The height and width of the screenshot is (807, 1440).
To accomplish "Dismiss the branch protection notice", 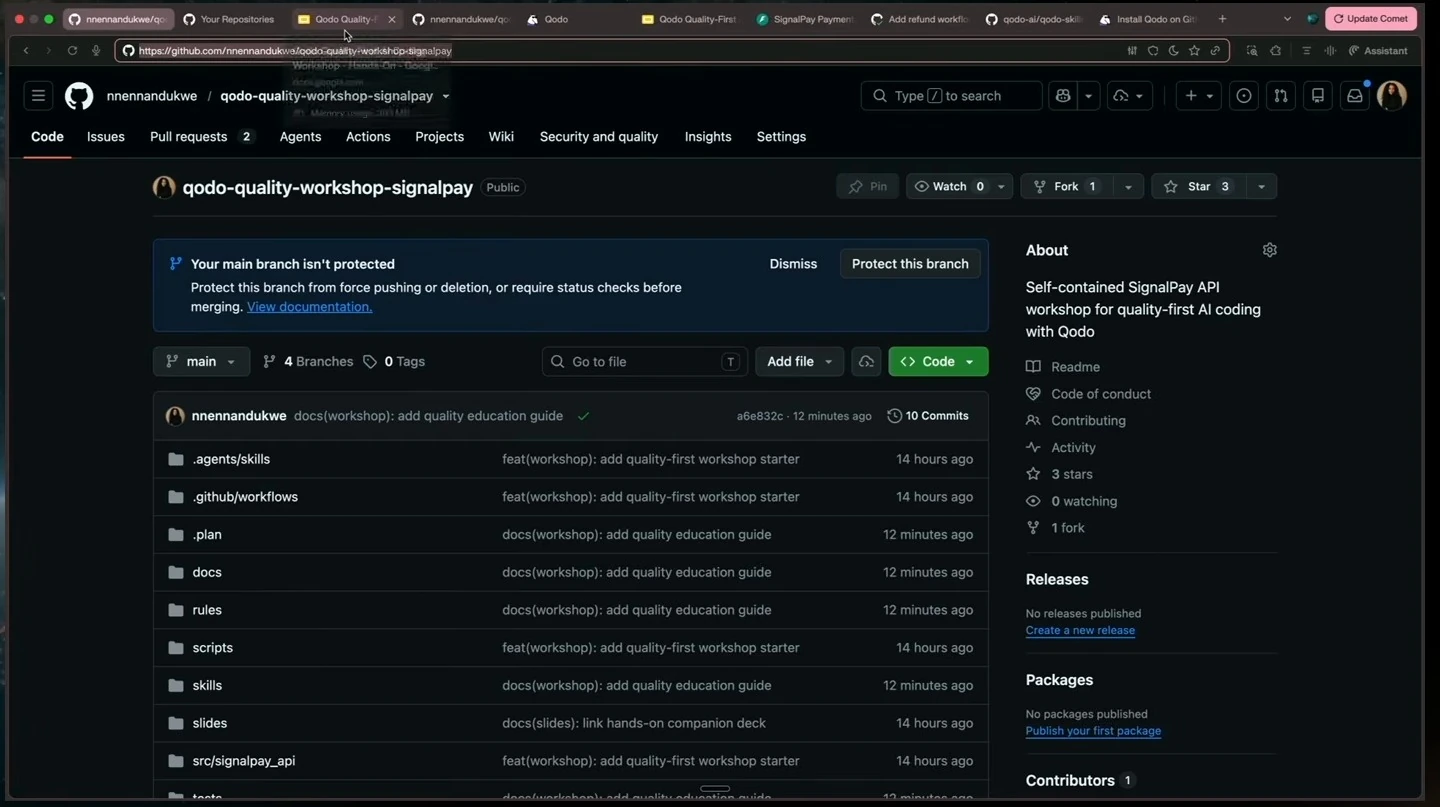I will point(793,264).
